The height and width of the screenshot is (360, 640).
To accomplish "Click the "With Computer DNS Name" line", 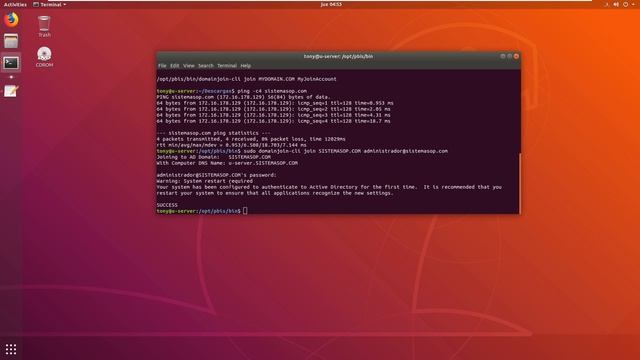I will pos(227,163).
